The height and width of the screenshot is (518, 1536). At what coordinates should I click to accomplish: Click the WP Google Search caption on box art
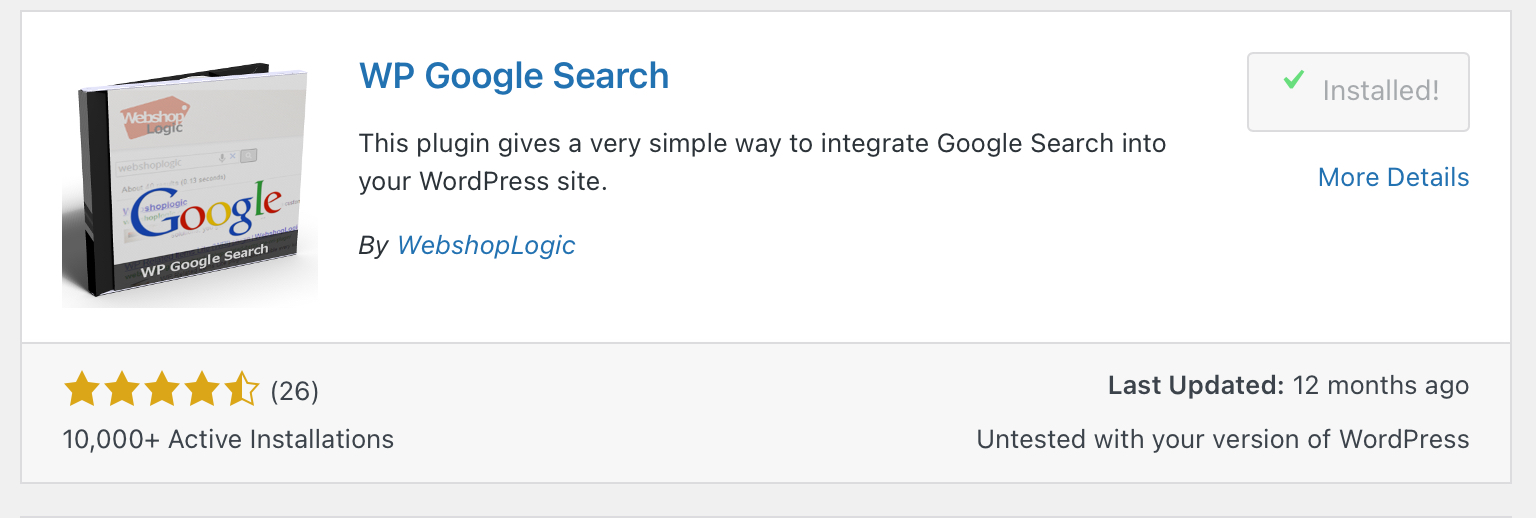click(204, 263)
